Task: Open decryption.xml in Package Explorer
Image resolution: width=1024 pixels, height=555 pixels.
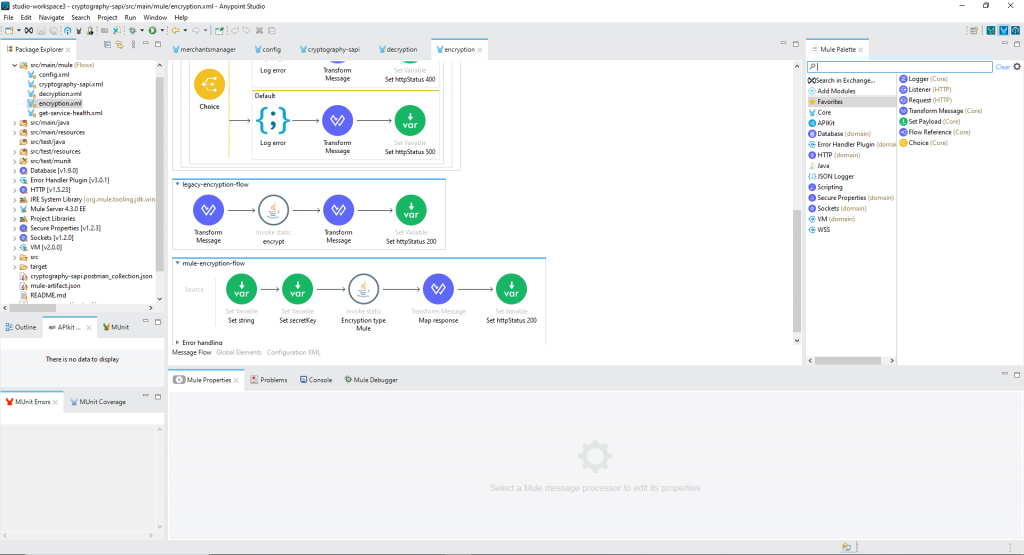Action: point(59,94)
